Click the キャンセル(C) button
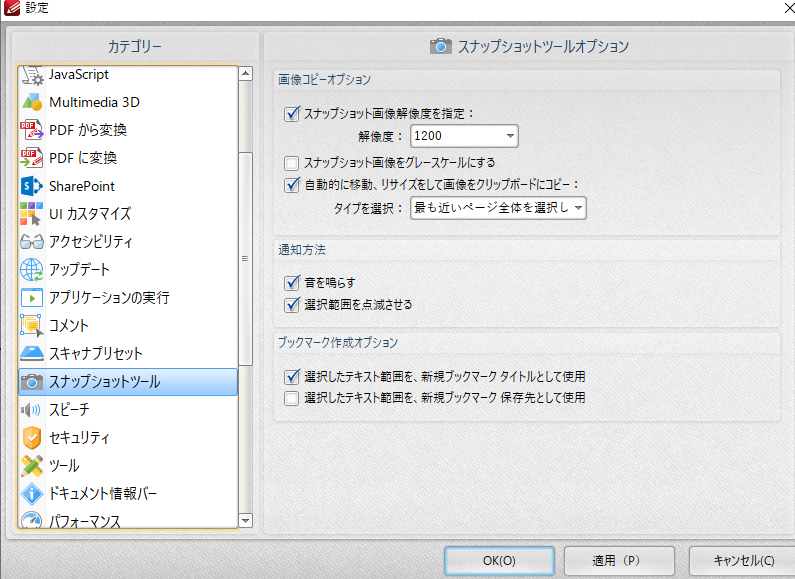795x579 pixels. pyautogui.click(x=743, y=561)
